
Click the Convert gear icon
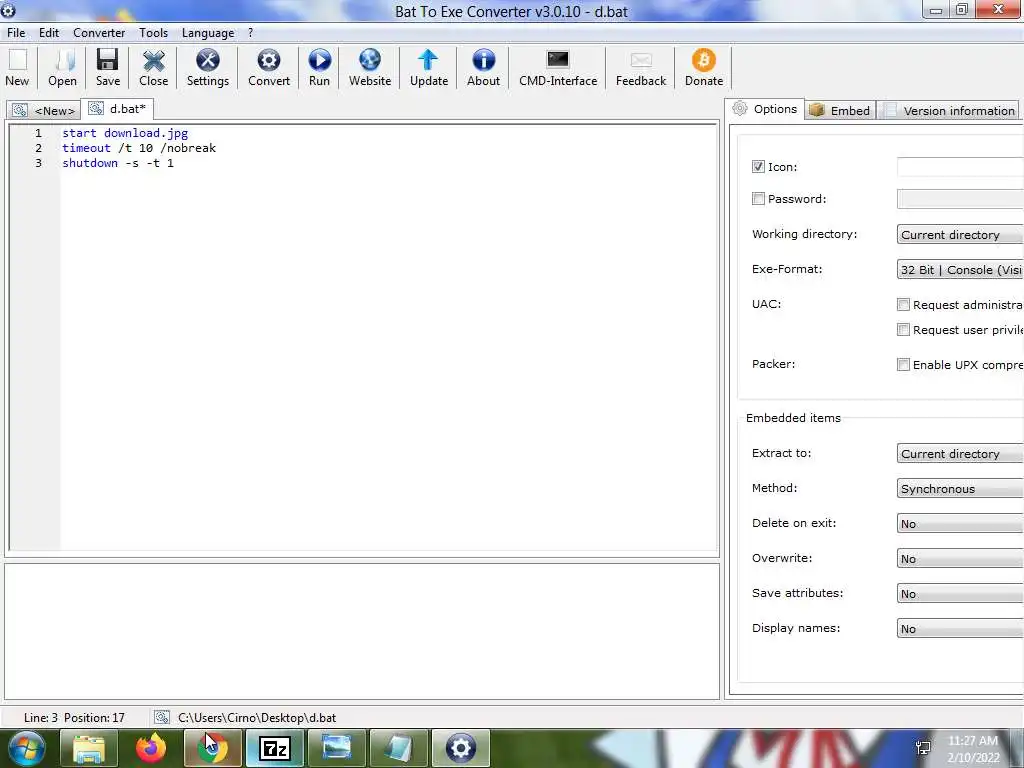pos(268,67)
